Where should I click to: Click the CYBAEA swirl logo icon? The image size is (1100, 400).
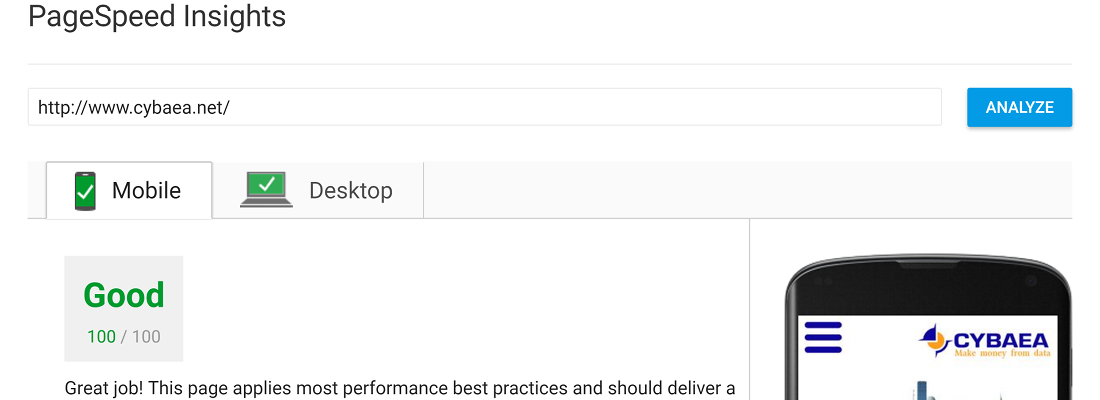click(934, 339)
